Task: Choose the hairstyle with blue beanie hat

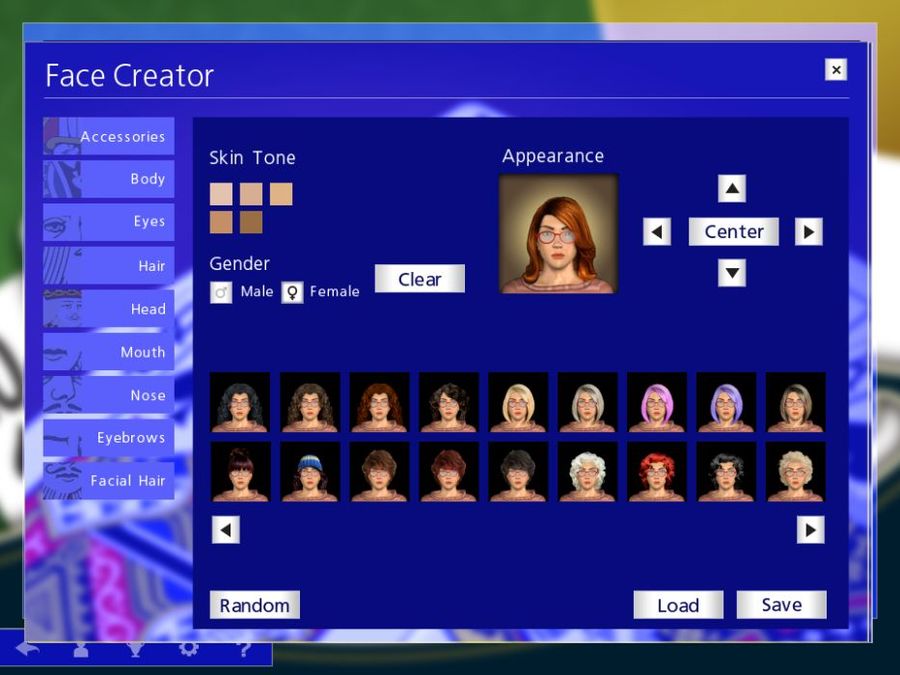Action: [x=310, y=472]
